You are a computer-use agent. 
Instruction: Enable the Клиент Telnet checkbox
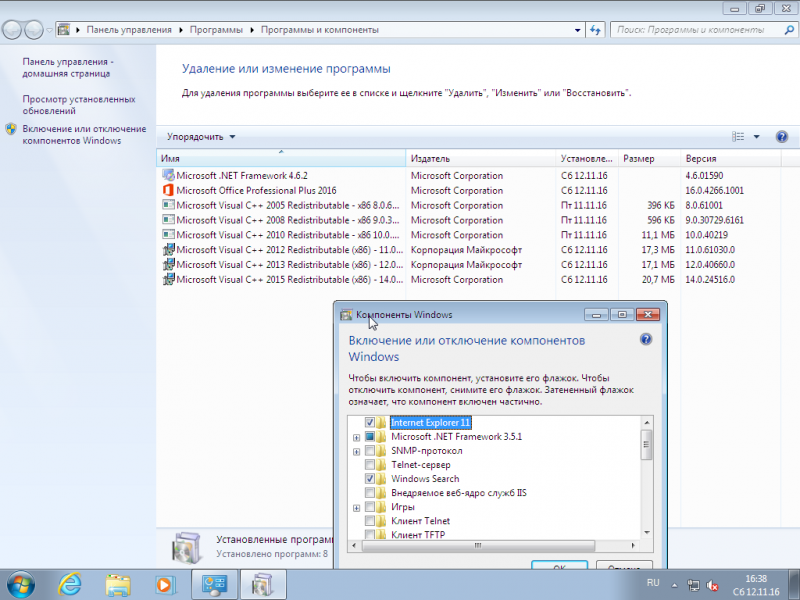pos(370,521)
